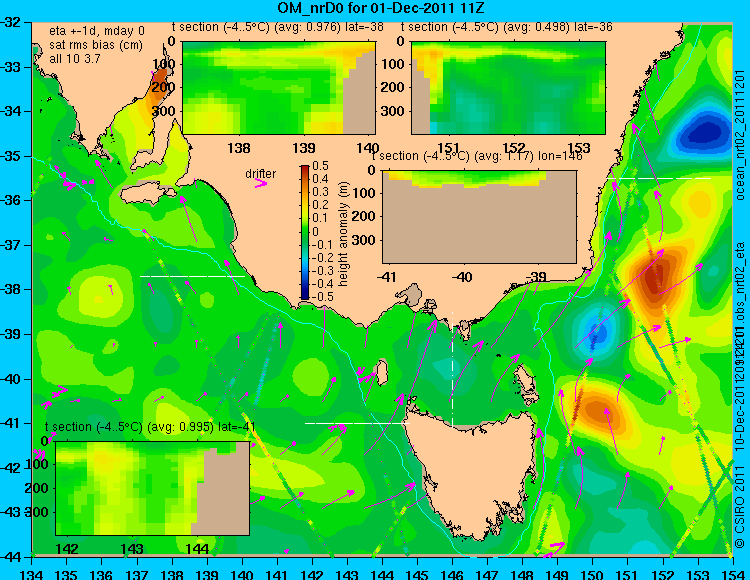Click the '© CSIRO 2011' copyright text
Image resolution: width=750 pixels, height=580 pixels.
point(740,506)
